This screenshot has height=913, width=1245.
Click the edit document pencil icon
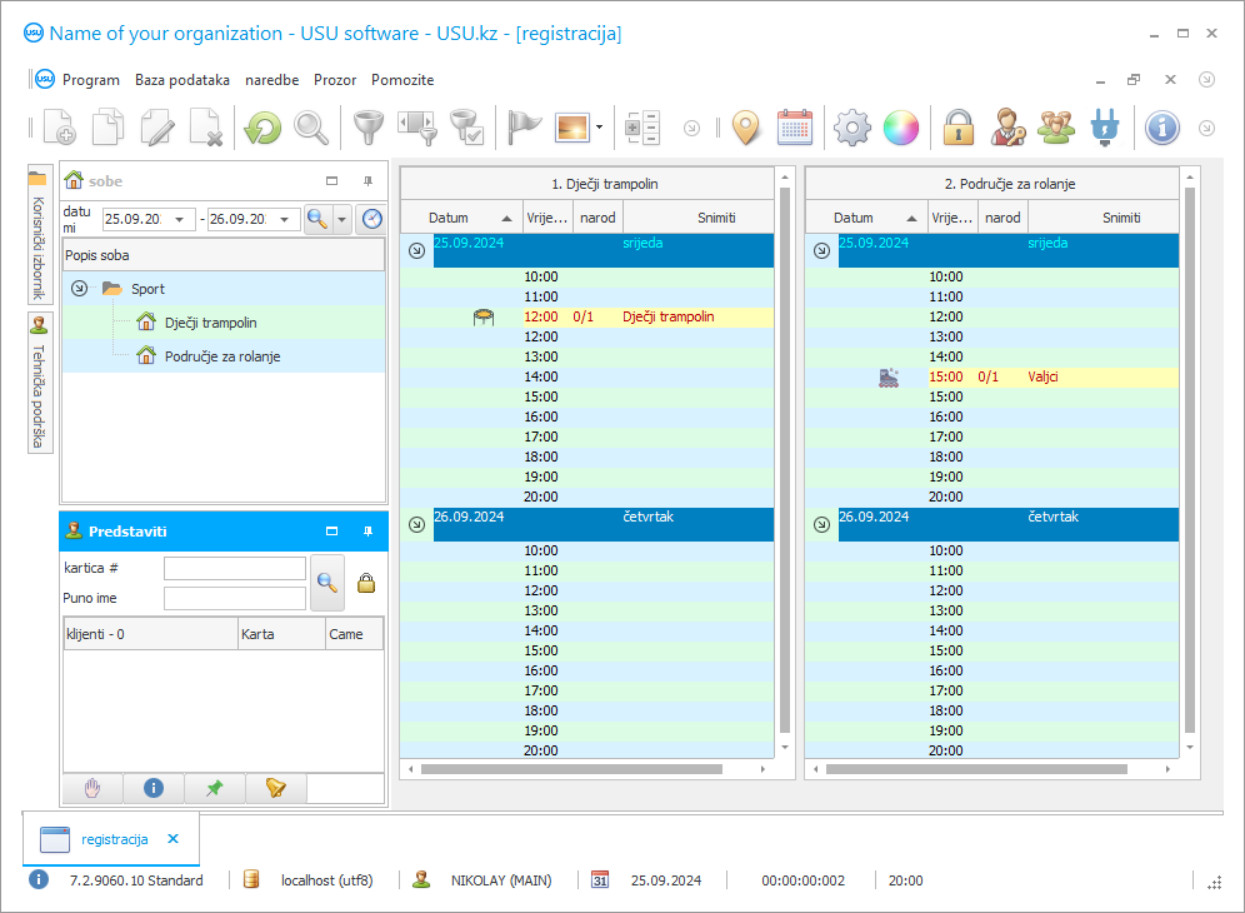coord(158,128)
